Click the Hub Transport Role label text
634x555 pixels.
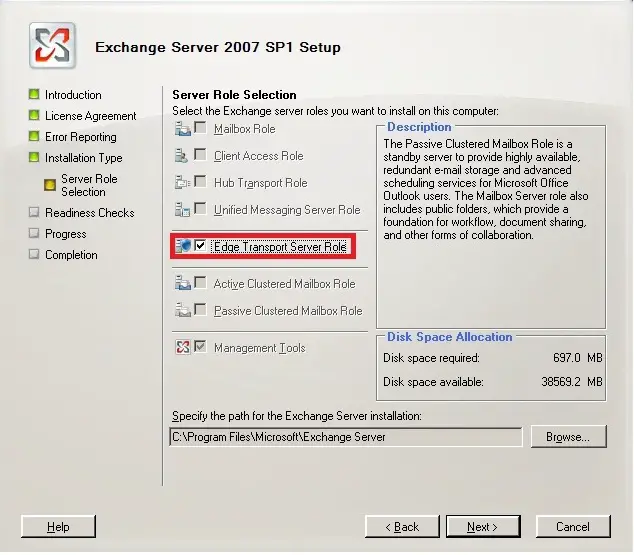click(x=261, y=183)
